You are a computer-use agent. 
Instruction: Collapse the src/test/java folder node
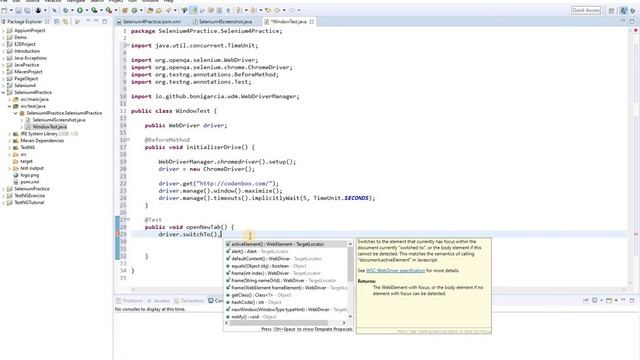pos(9,106)
